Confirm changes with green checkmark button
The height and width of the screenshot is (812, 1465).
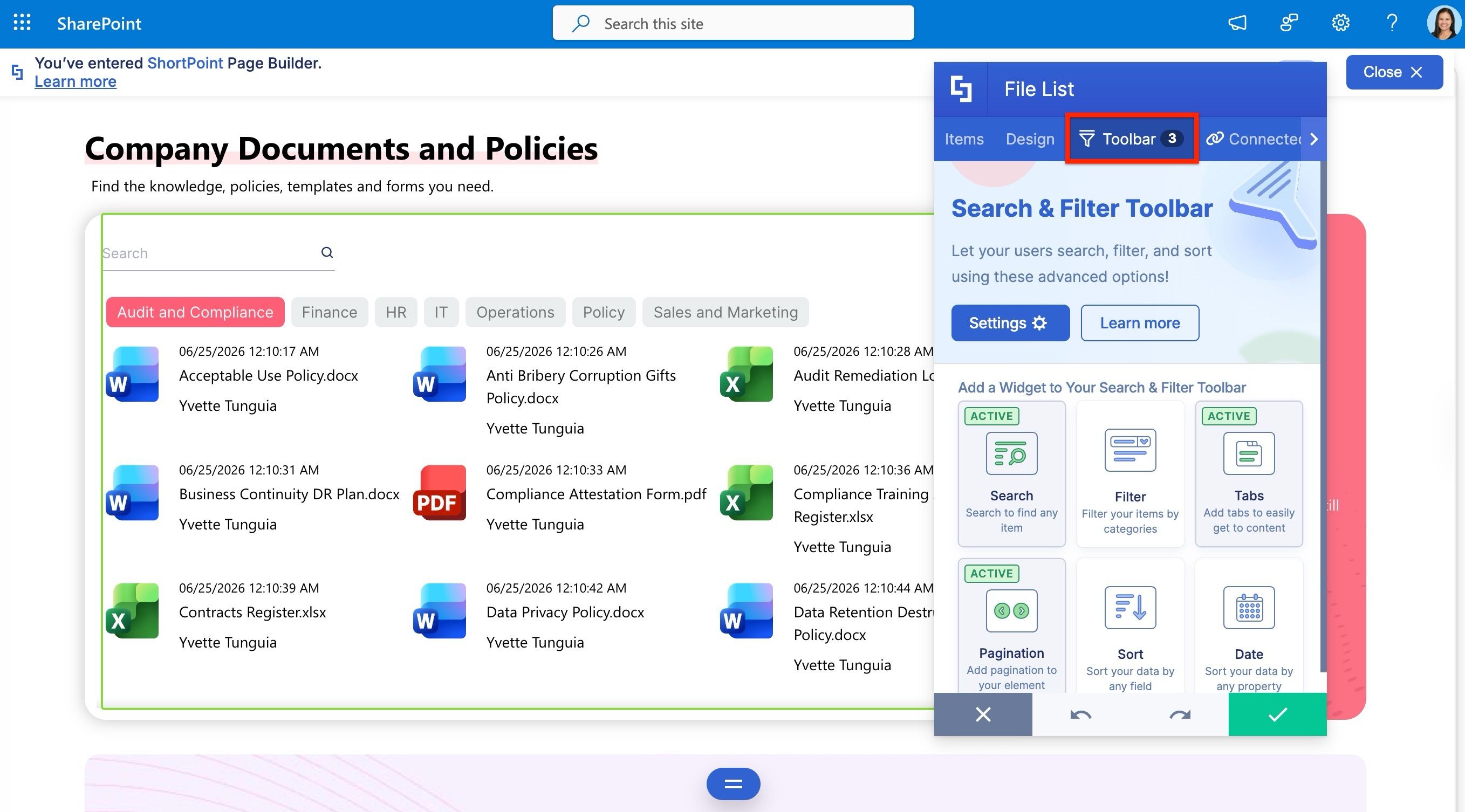tap(1277, 715)
